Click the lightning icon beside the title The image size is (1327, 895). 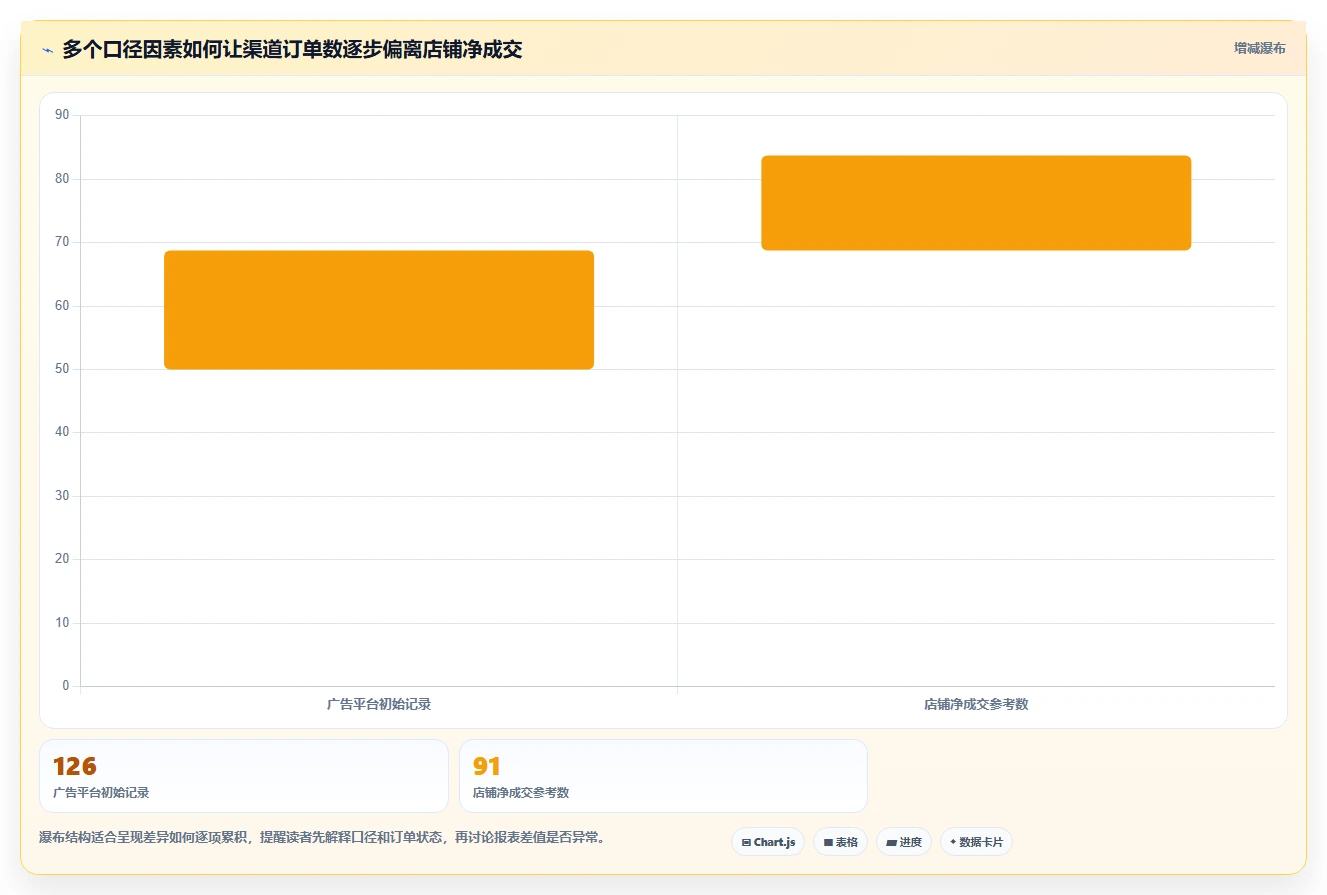(x=47, y=50)
